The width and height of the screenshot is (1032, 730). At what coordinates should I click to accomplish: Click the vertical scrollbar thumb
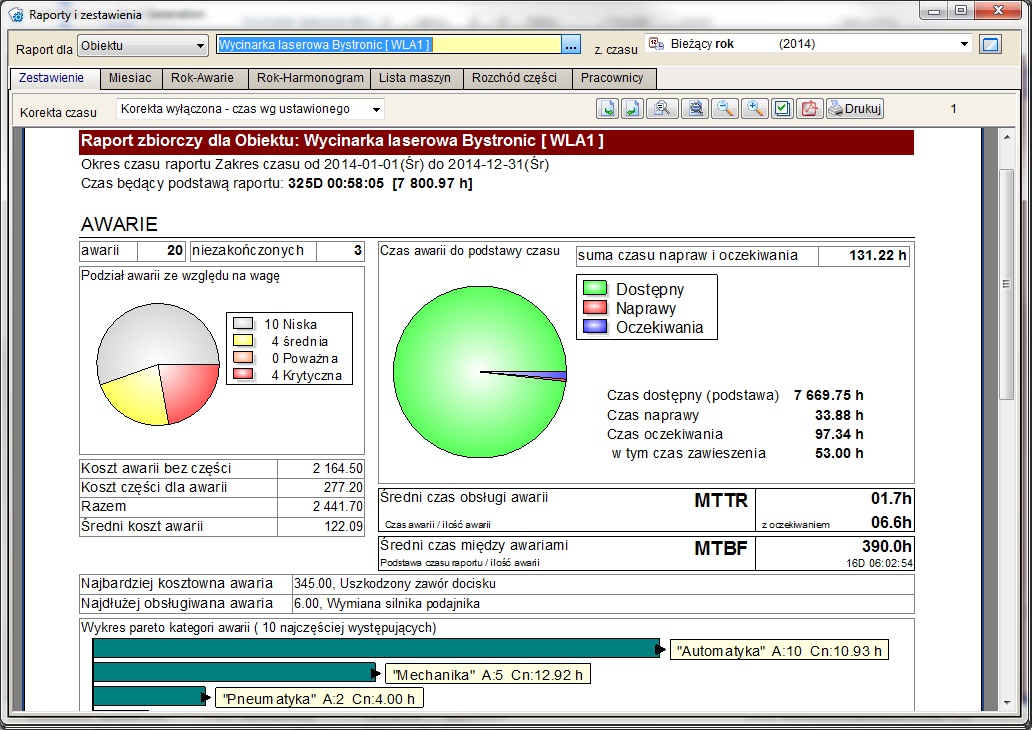(1006, 283)
